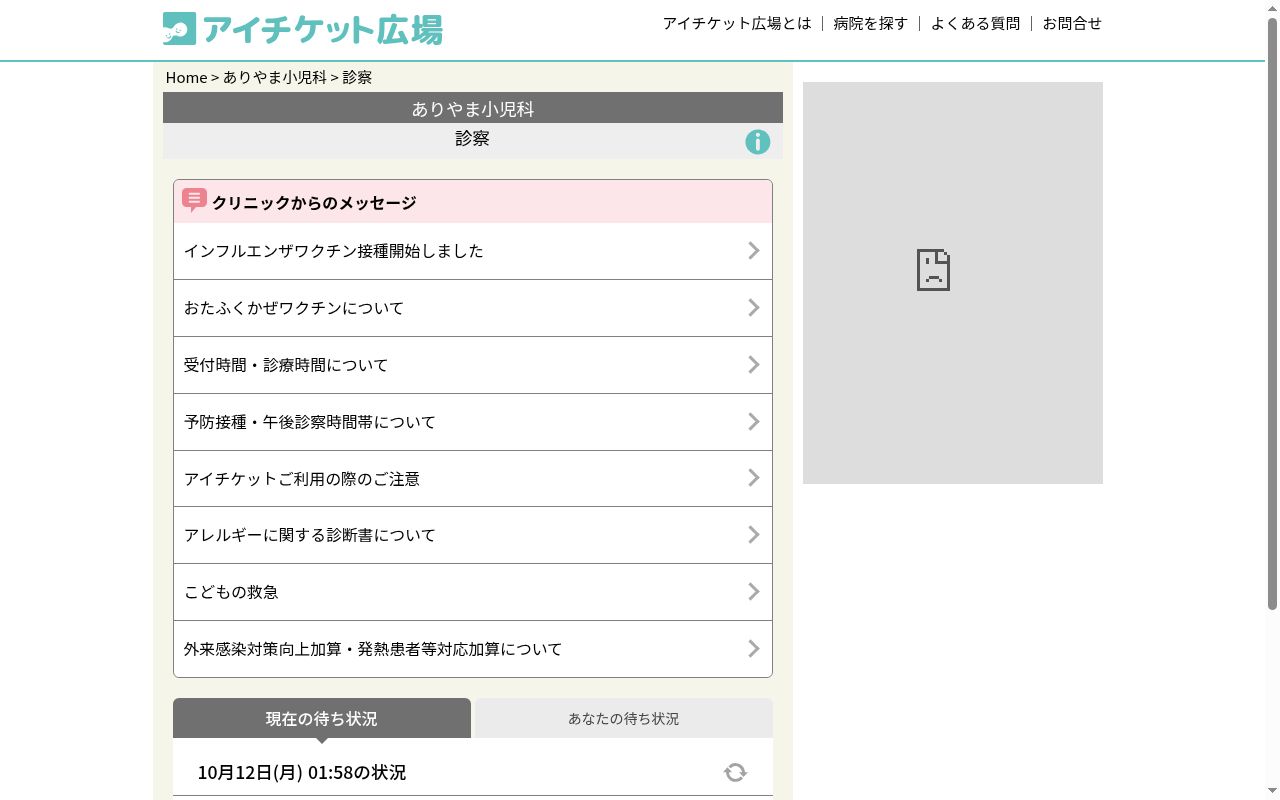Go to Home breadcrumb link
The height and width of the screenshot is (800, 1280).
[186, 77]
